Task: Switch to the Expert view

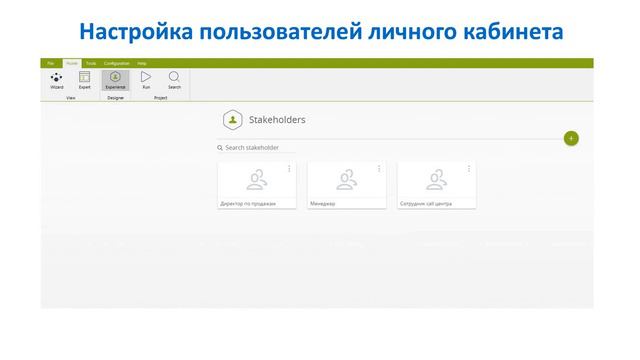Action: pos(84,80)
